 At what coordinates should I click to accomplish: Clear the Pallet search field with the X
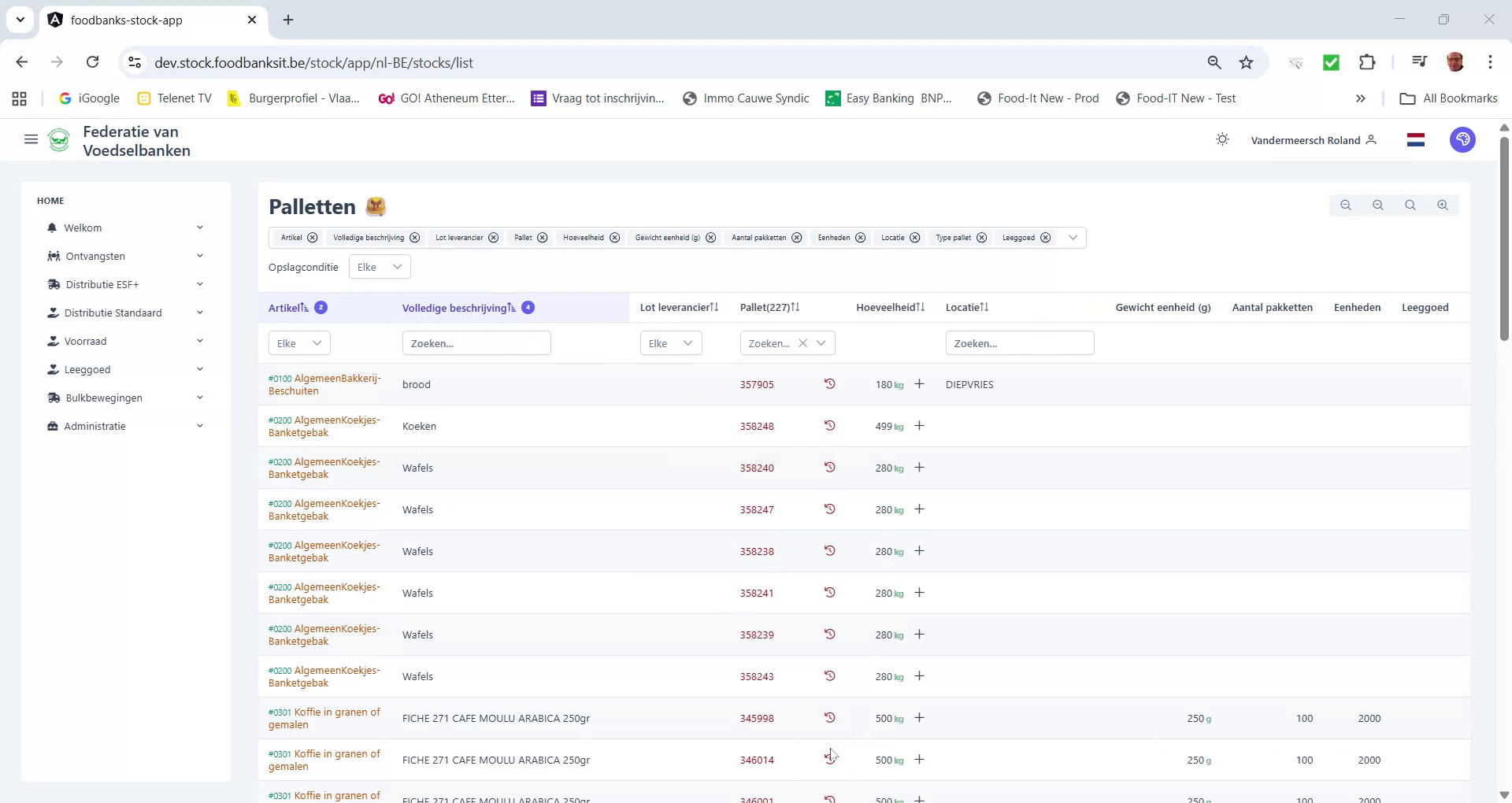click(x=803, y=342)
